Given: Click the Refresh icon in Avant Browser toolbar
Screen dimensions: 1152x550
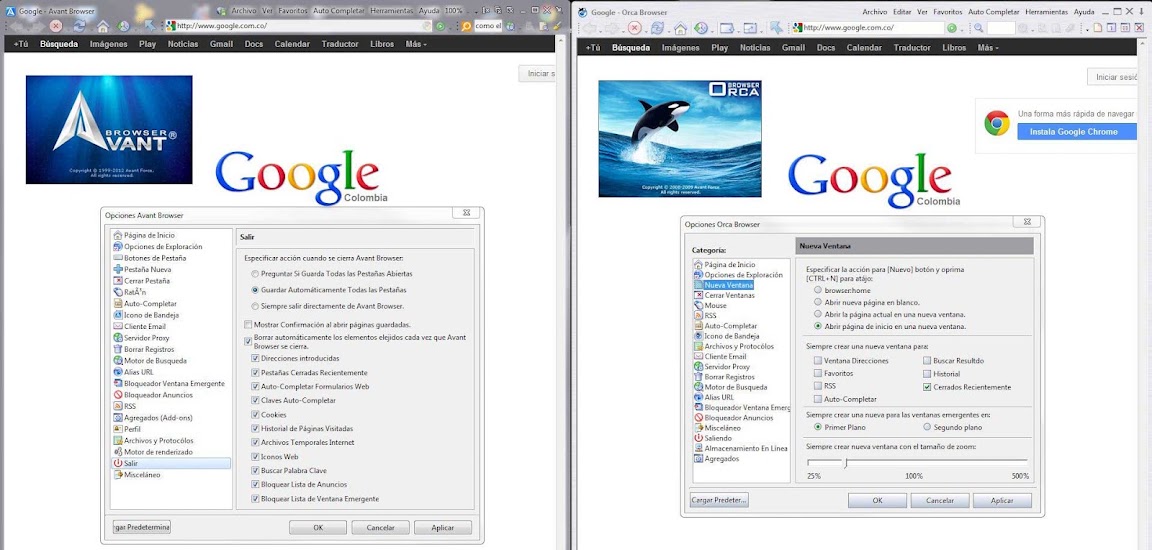Looking at the screenshot, I should click(x=79, y=26).
